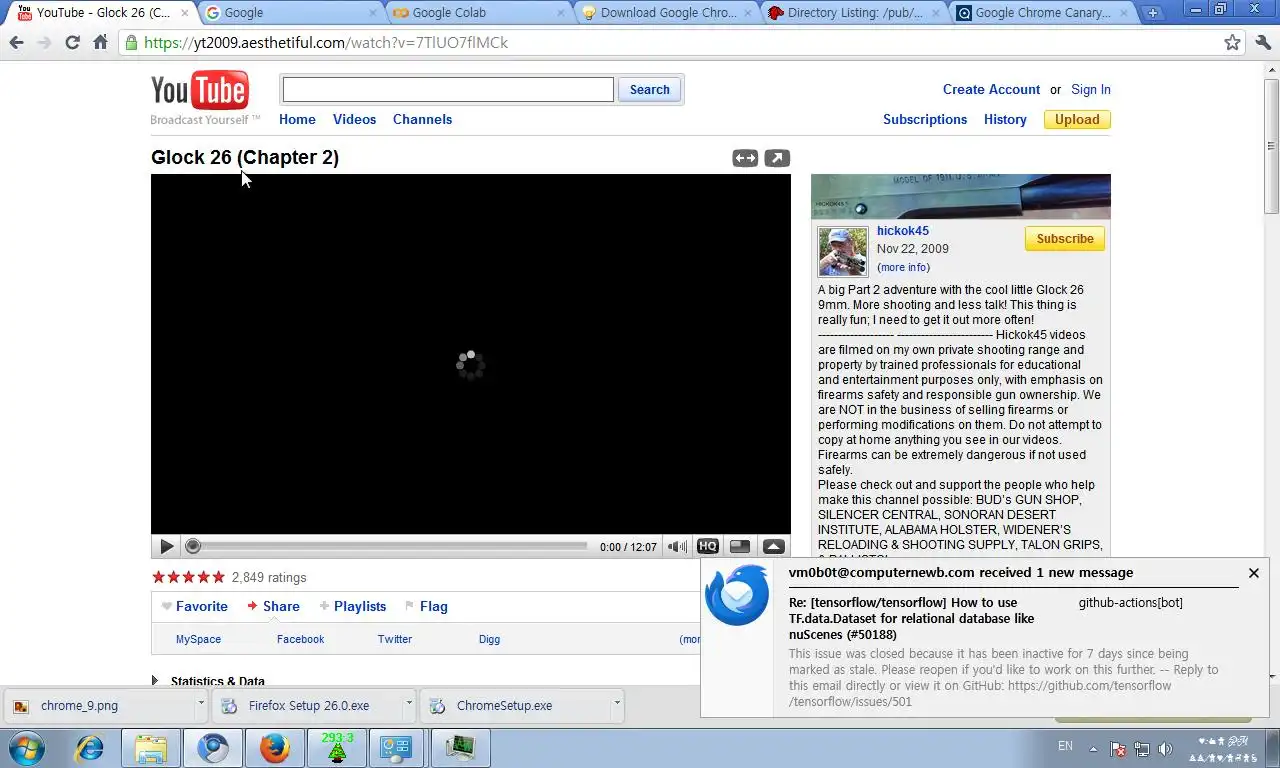Open the Videos navigation link
The image size is (1280, 768).
coord(354,119)
